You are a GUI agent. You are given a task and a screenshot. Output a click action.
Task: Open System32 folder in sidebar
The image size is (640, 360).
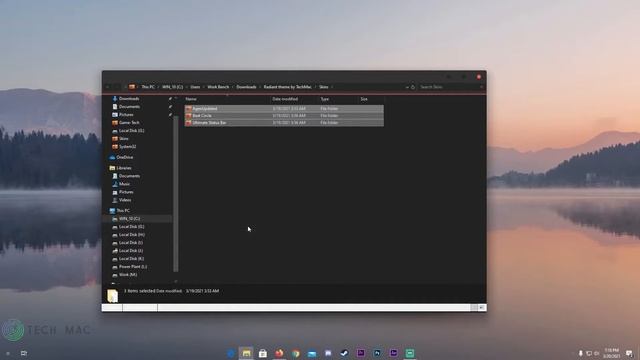127,147
